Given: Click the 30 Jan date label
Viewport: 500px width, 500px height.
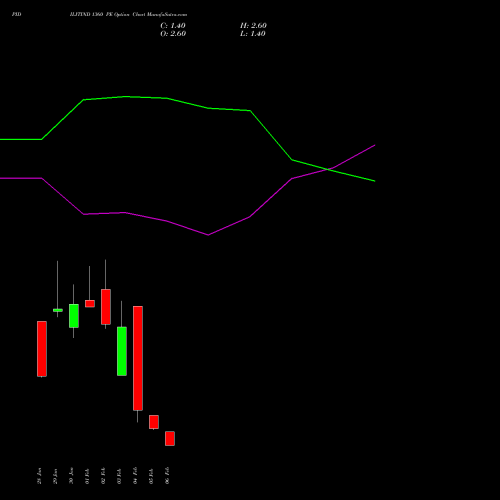Looking at the screenshot, I should tap(71, 476).
